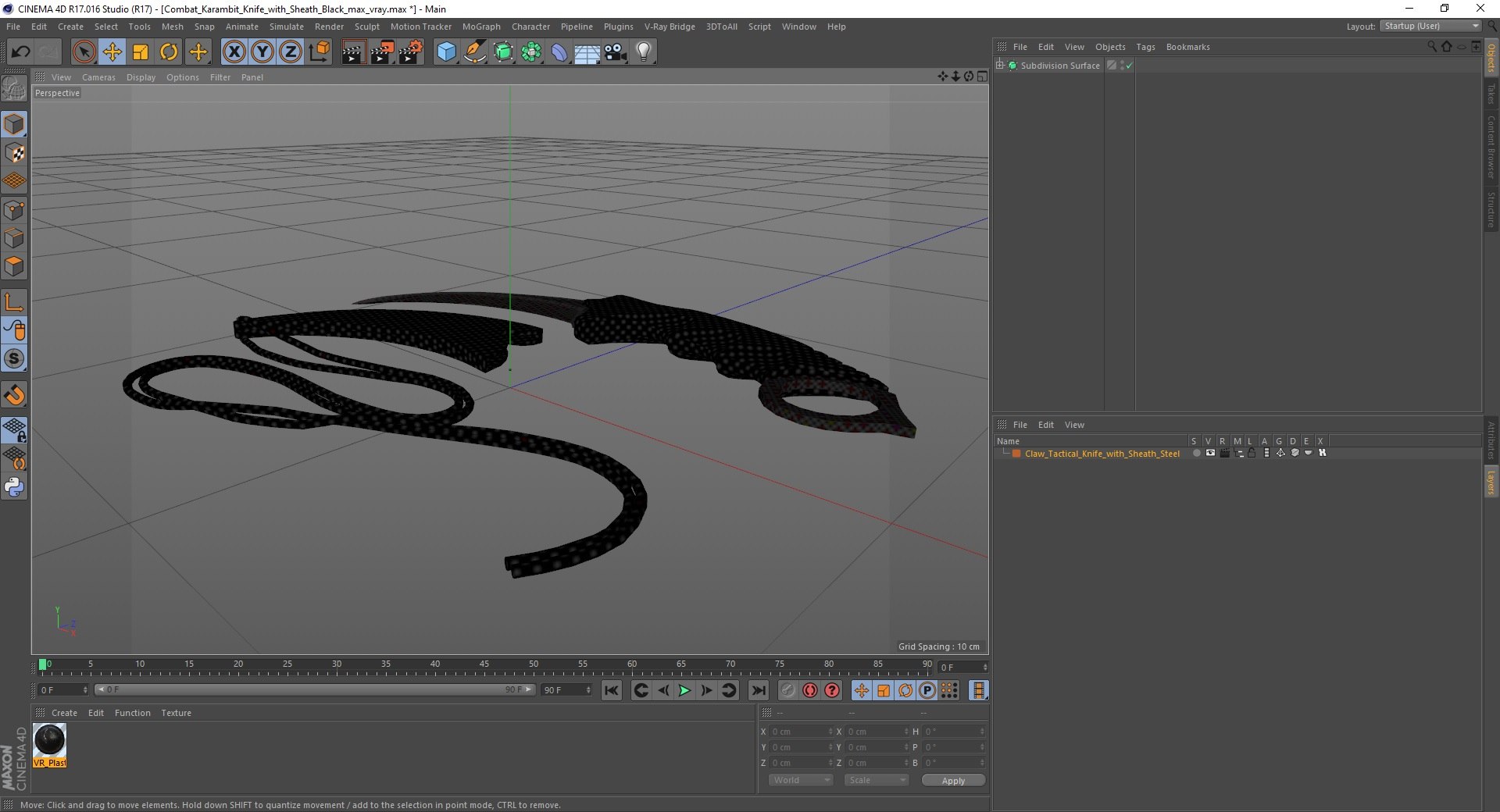Add a Cube primitive object

click(446, 52)
